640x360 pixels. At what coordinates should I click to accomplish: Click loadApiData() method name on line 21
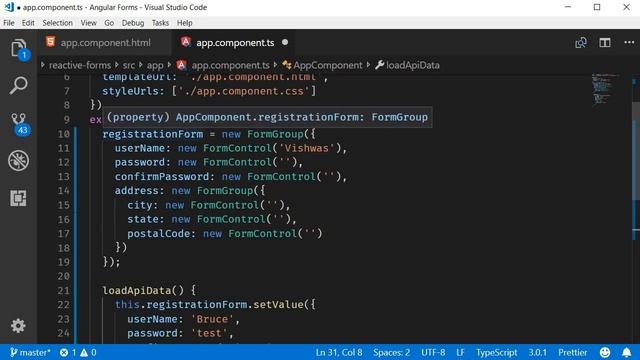[x=143, y=290]
